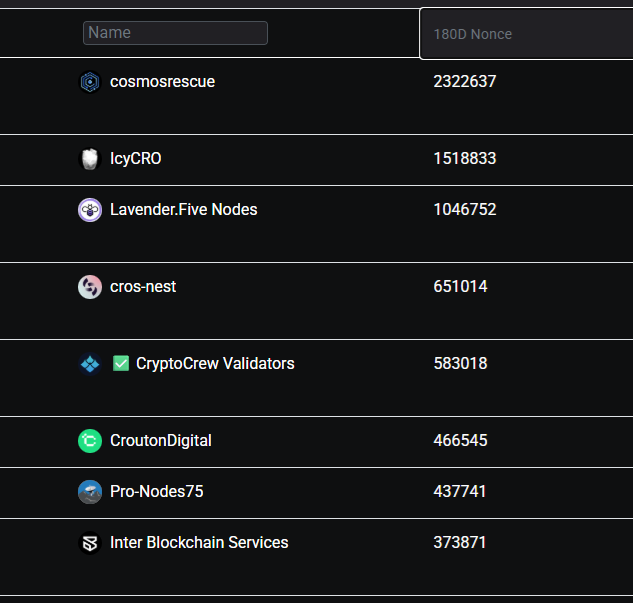Click the cosmosrescue validator logo icon
This screenshot has width=633, height=603.
click(x=90, y=82)
